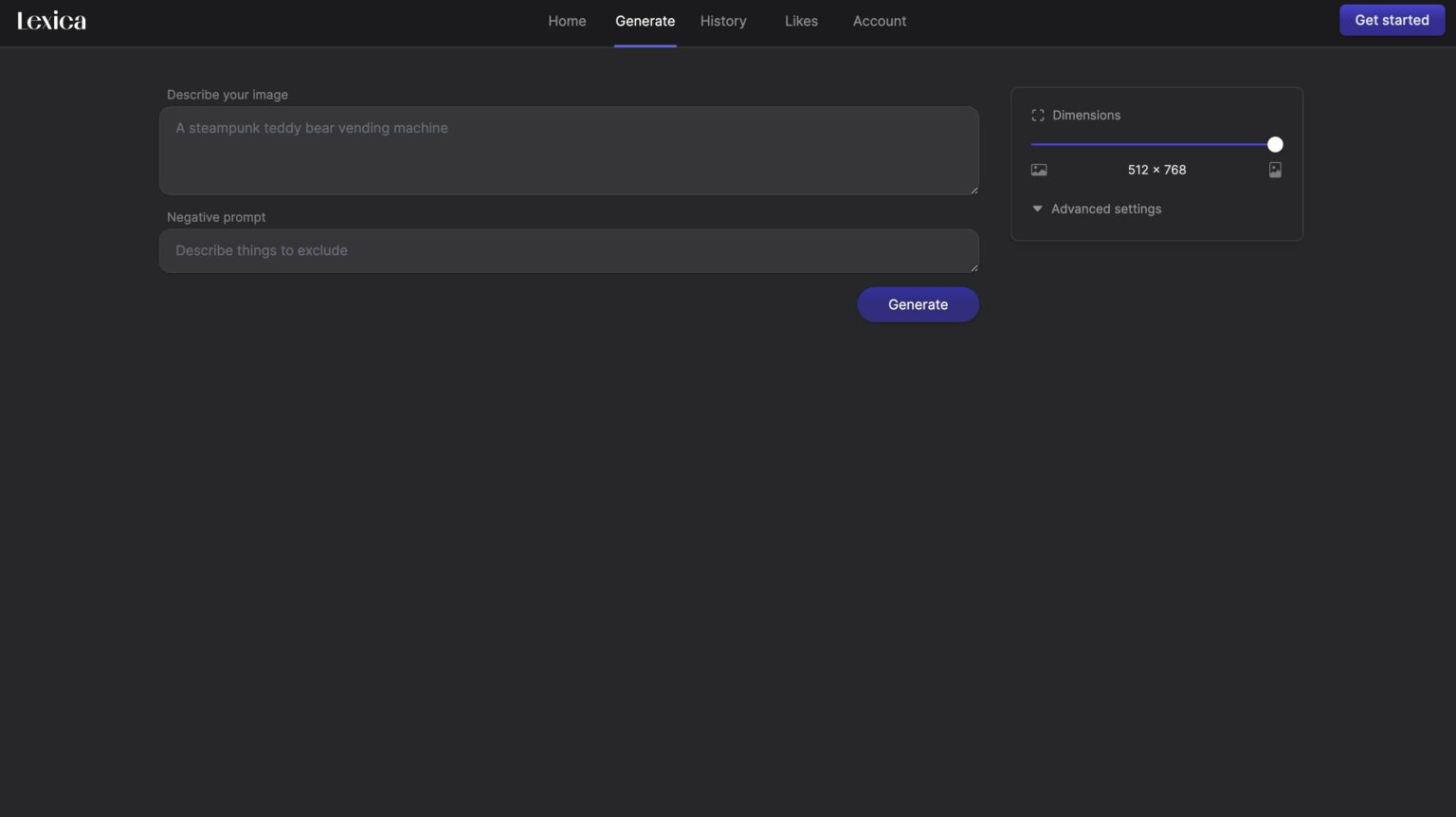Image resolution: width=1456 pixels, height=817 pixels.
Task: Click the negative prompt resize handle
Action: tap(974, 267)
